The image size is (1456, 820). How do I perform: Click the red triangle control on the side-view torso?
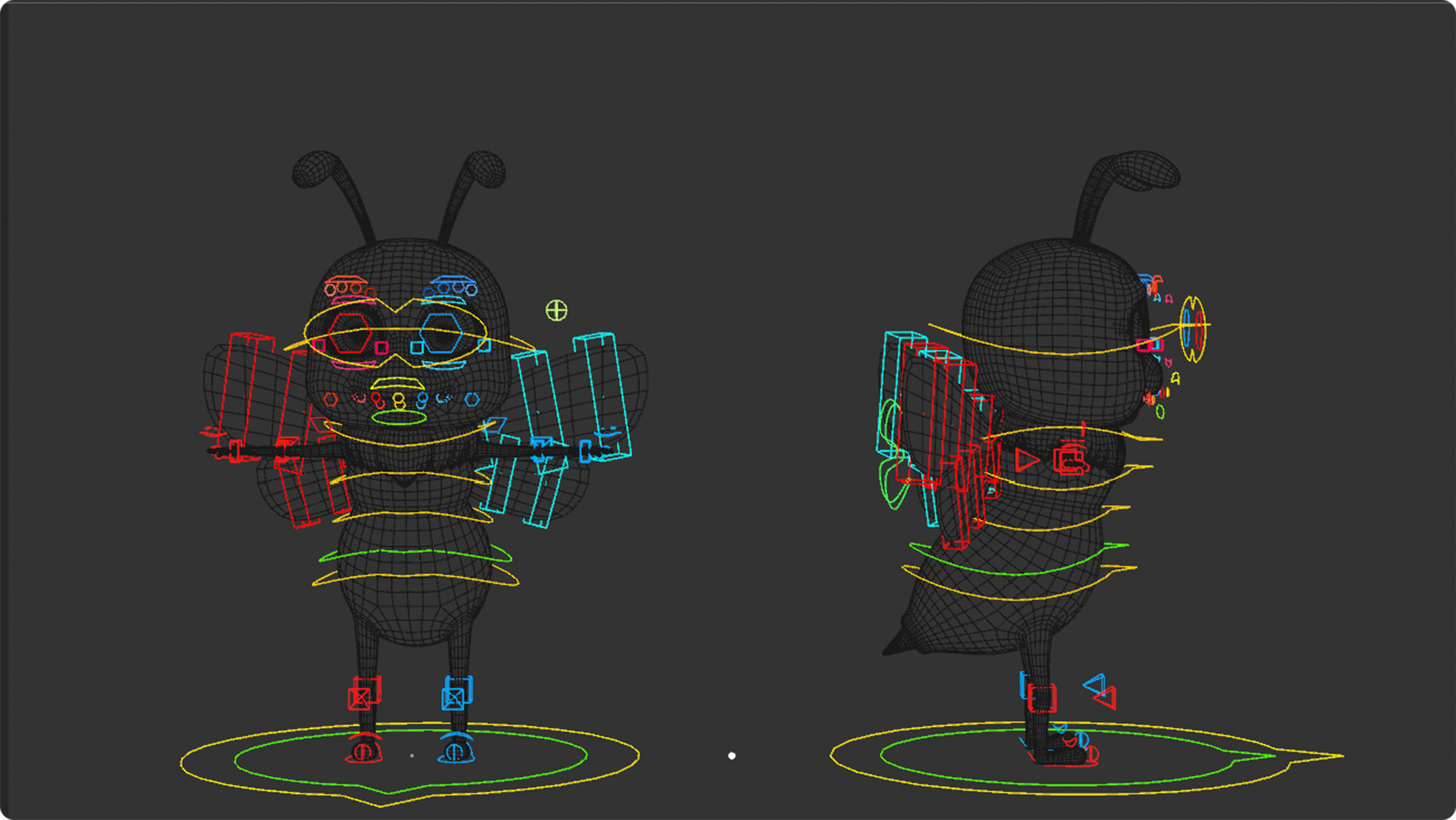[x=1027, y=459]
